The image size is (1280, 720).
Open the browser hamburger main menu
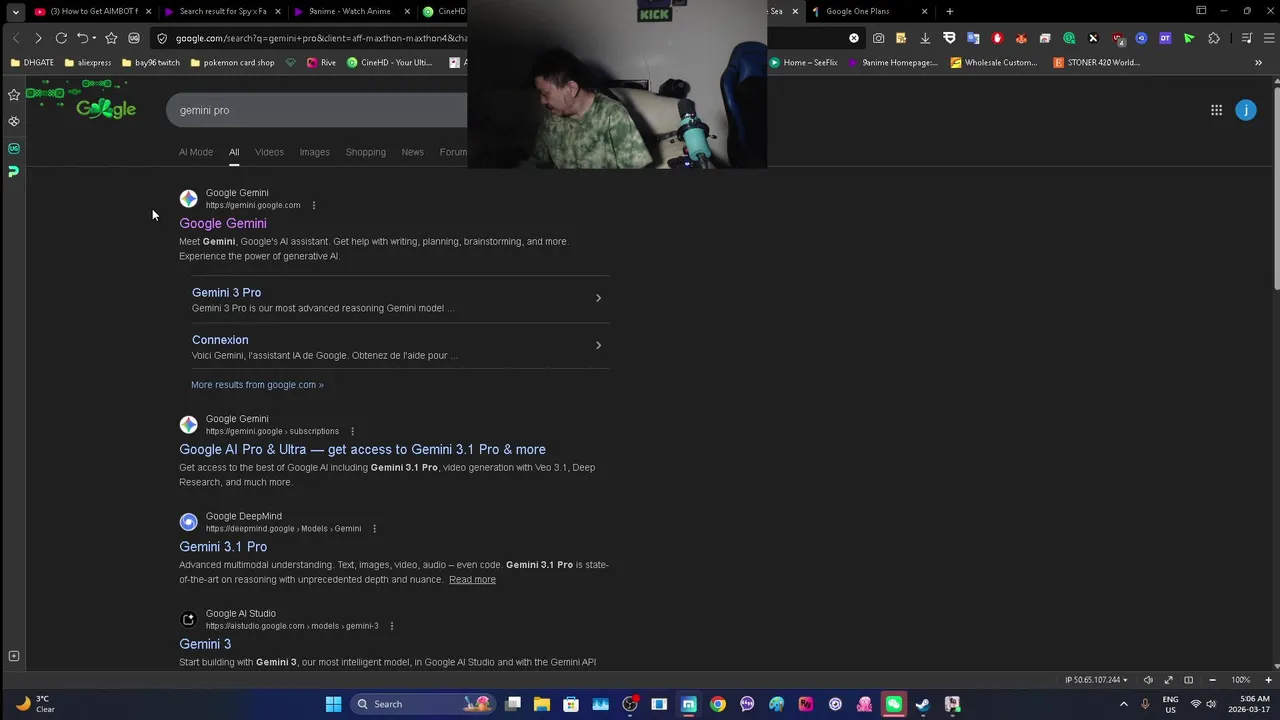point(1267,38)
